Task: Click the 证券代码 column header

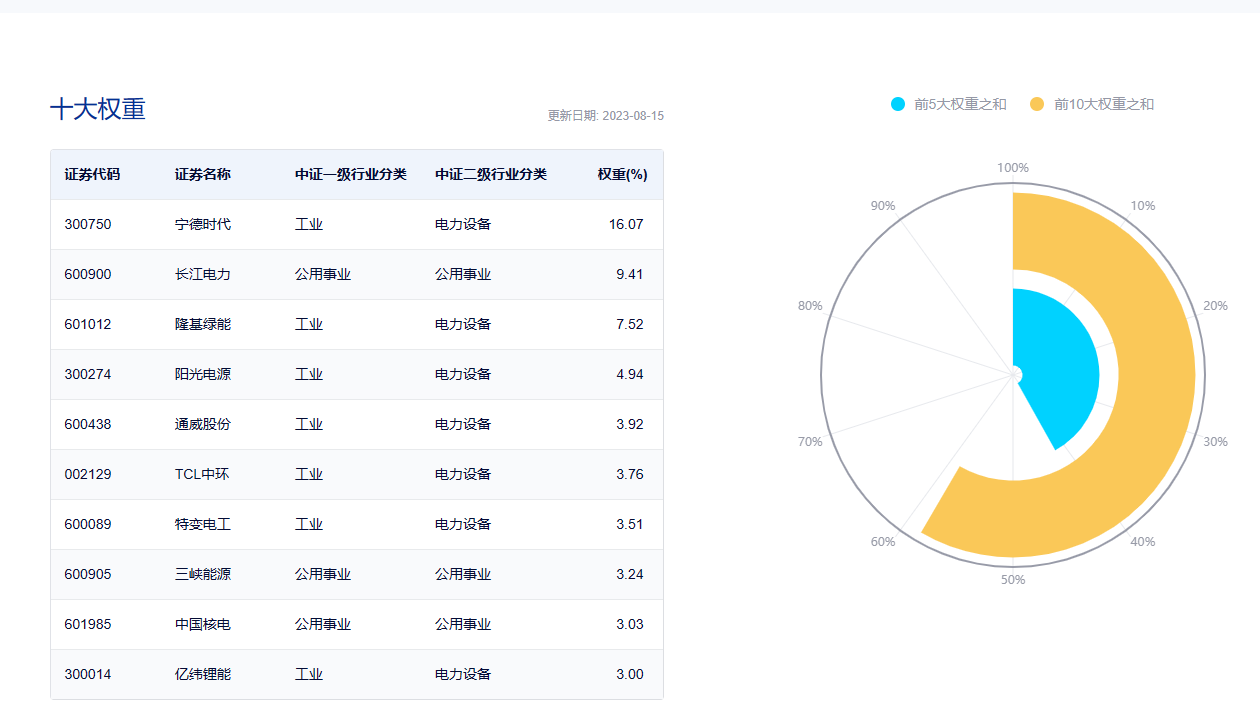Action: coord(92,174)
